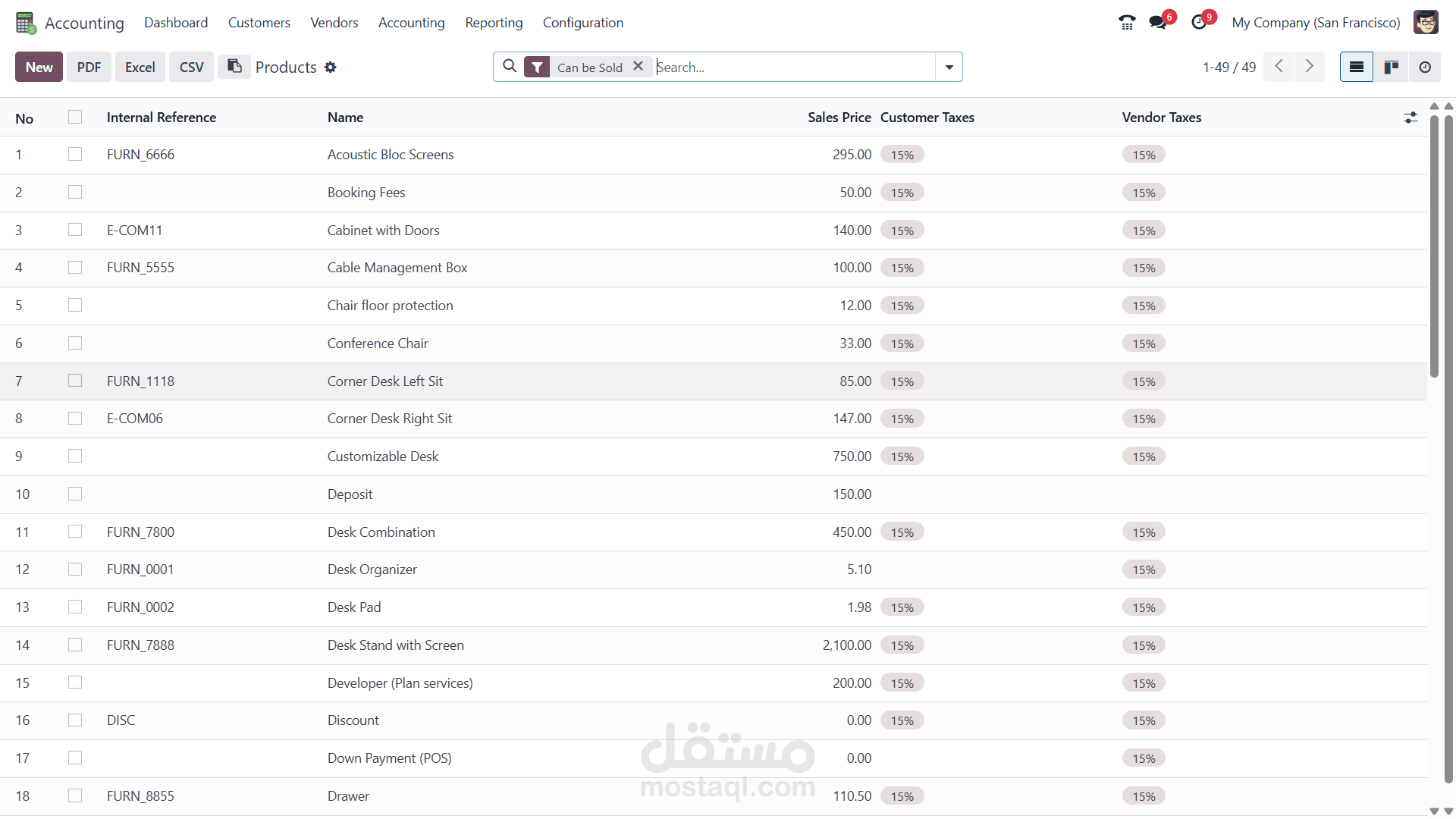Select the Desk Pad row checkbox
Screen dimensions: 1456x819
pos(75,607)
